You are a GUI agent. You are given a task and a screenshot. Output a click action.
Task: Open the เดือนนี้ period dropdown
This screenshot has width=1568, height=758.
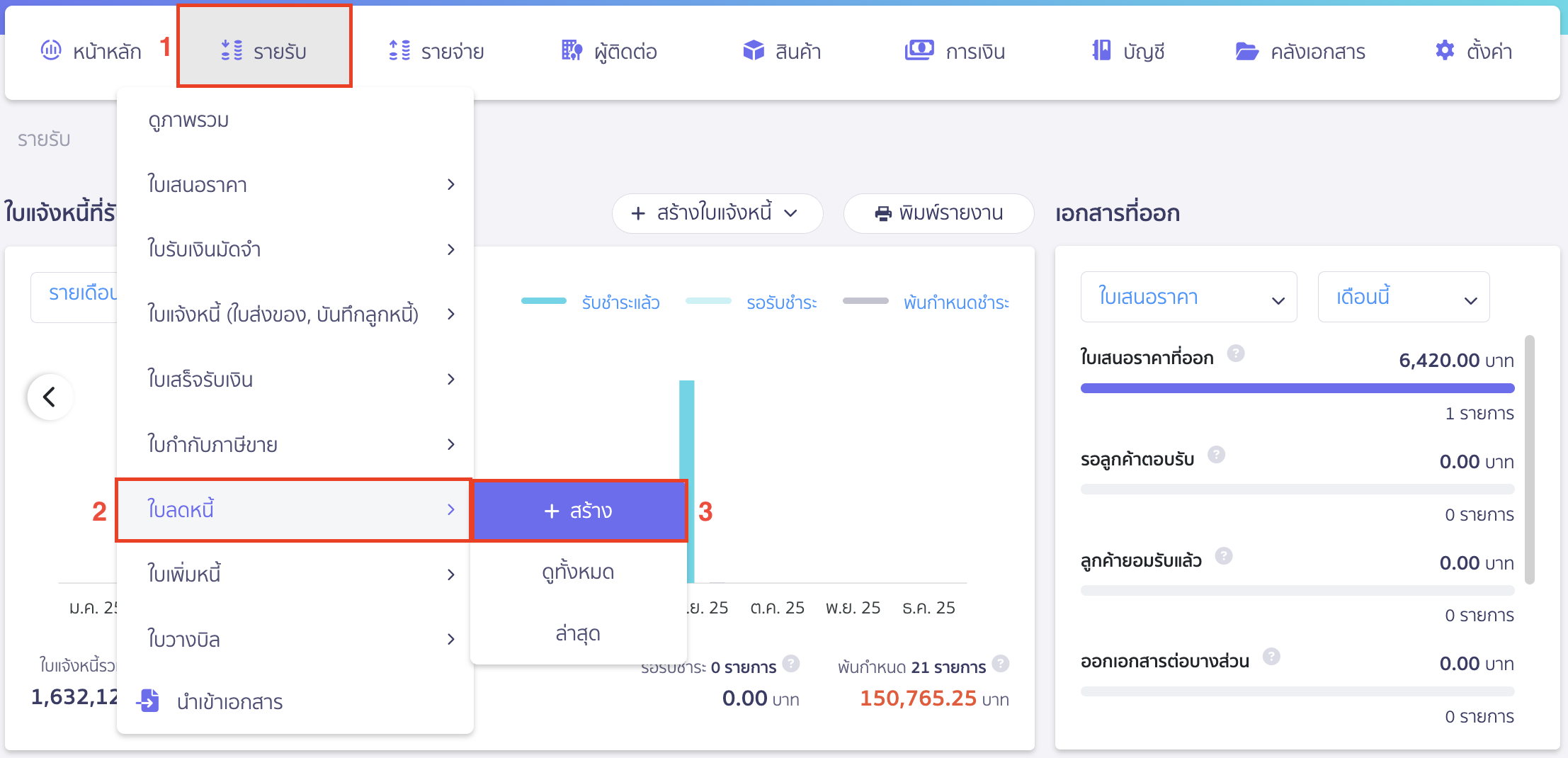1403,297
